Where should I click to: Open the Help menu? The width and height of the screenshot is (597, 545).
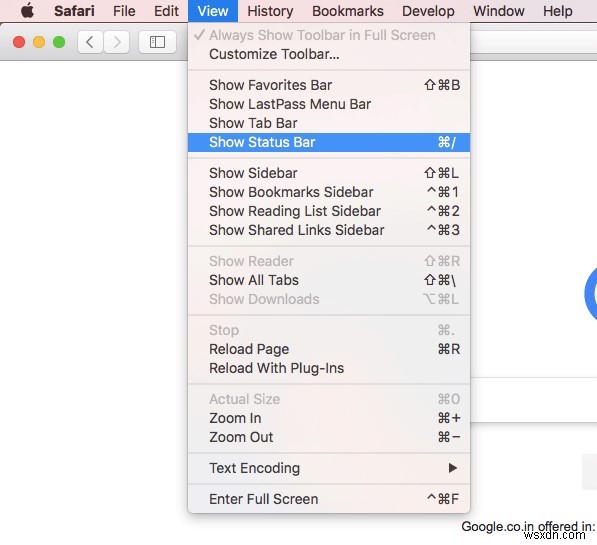558,11
